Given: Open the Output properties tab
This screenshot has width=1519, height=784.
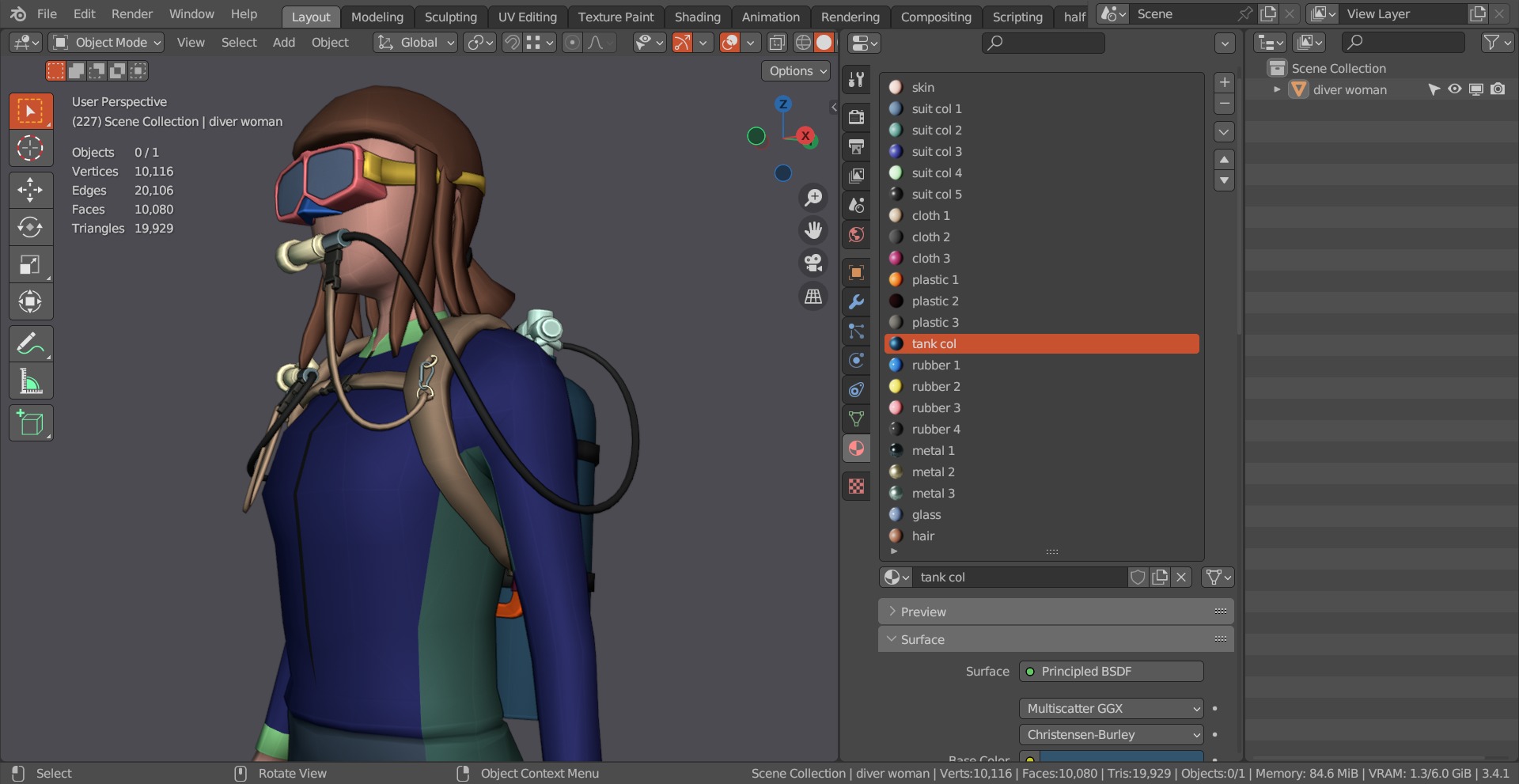Looking at the screenshot, I should [856, 146].
